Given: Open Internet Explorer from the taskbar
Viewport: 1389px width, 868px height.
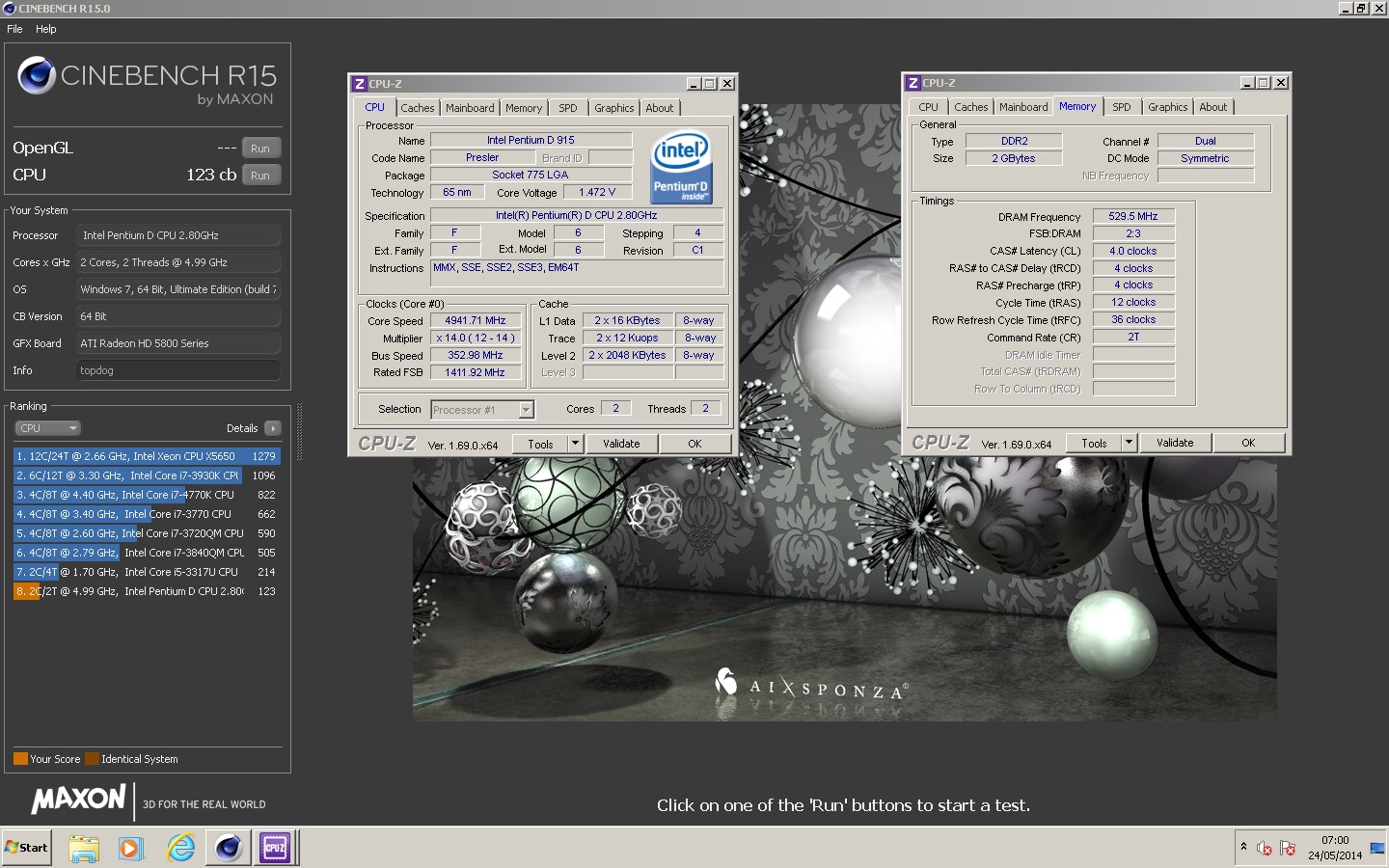Looking at the screenshot, I should pos(180,849).
